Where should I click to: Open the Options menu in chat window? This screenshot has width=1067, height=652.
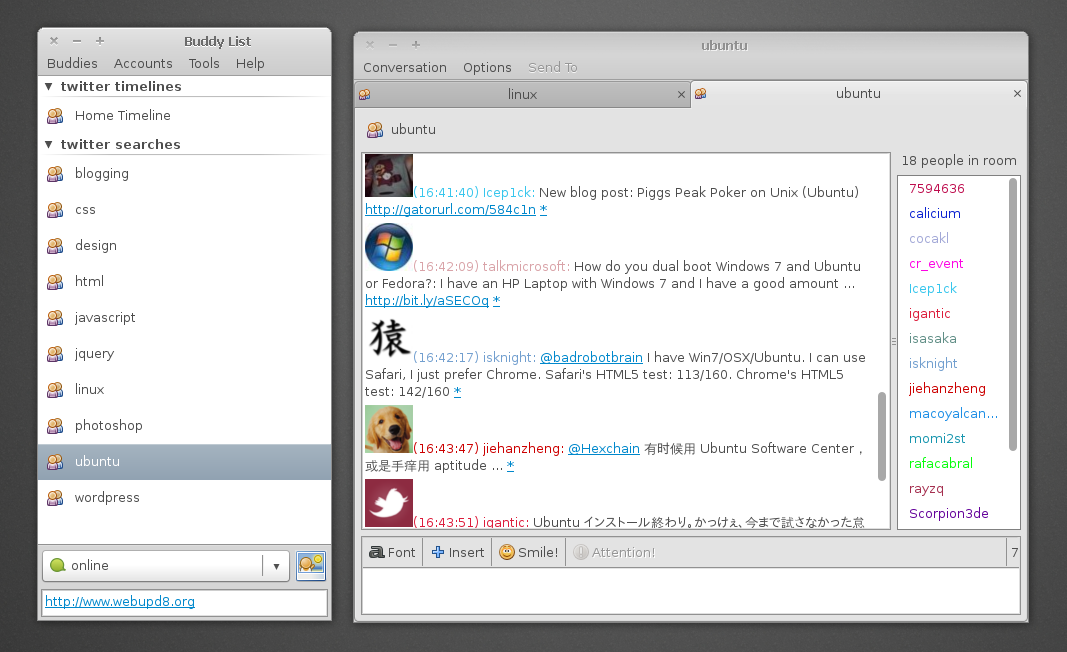click(487, 67)
